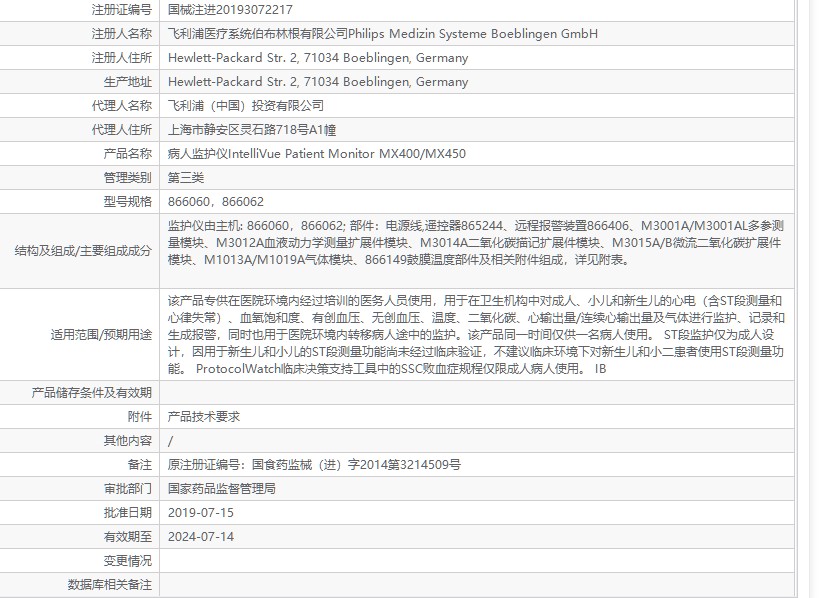Select the 监护仪由主机 composition paragraph
The width and height of the screenshot is (821, 598).
click(475, 243)
